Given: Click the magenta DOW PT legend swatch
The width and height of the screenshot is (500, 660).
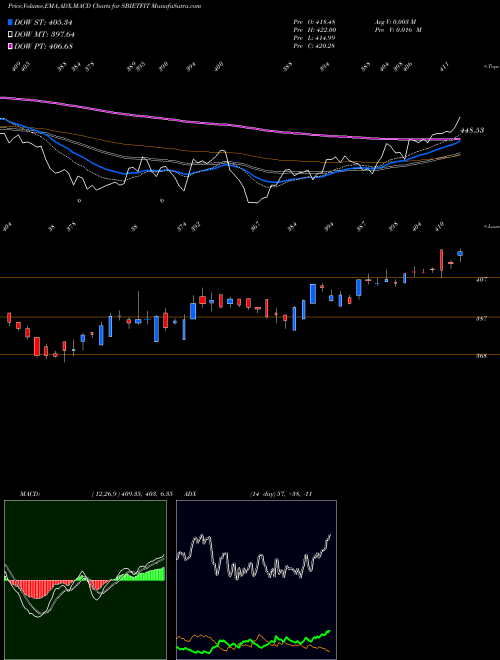Looking at the screenshot, I should click(10, 46).
